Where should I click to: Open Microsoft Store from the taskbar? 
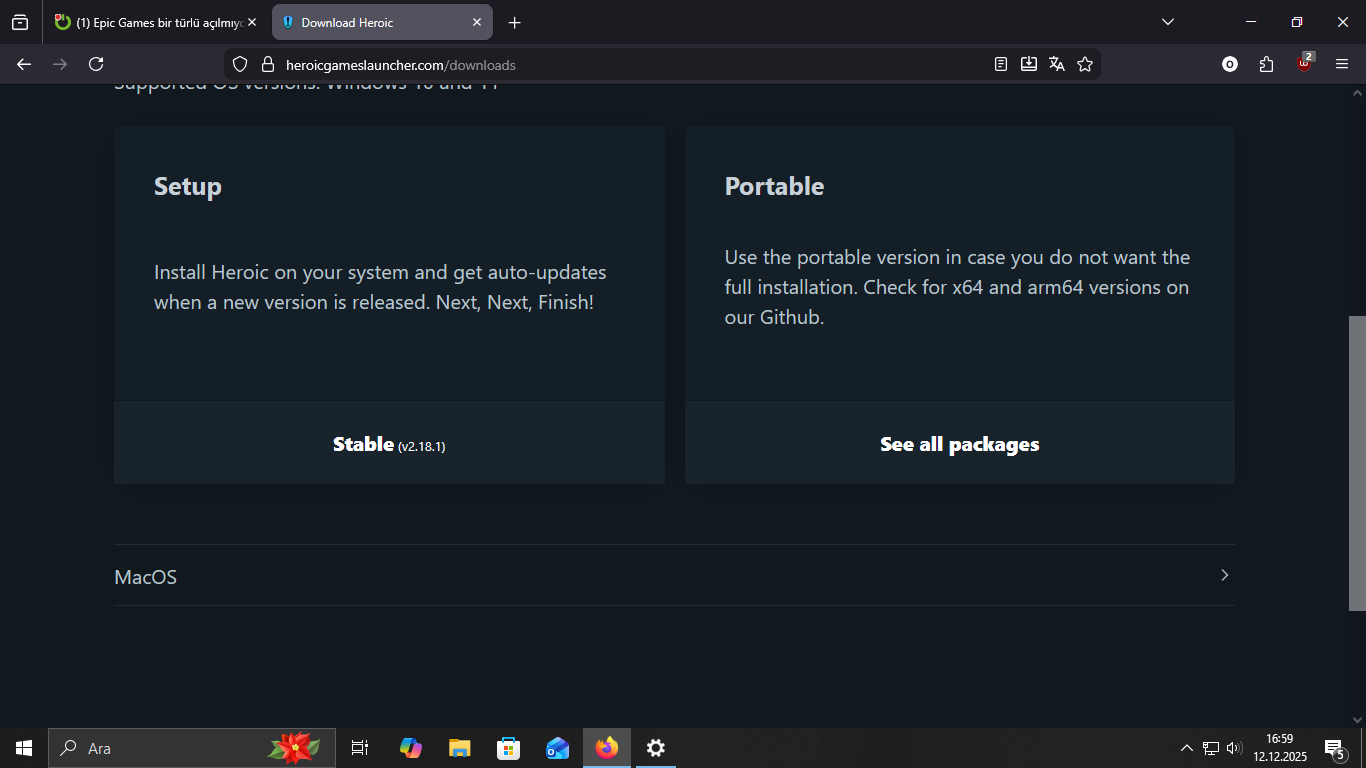pyautogui.click(x=509, y=748)
